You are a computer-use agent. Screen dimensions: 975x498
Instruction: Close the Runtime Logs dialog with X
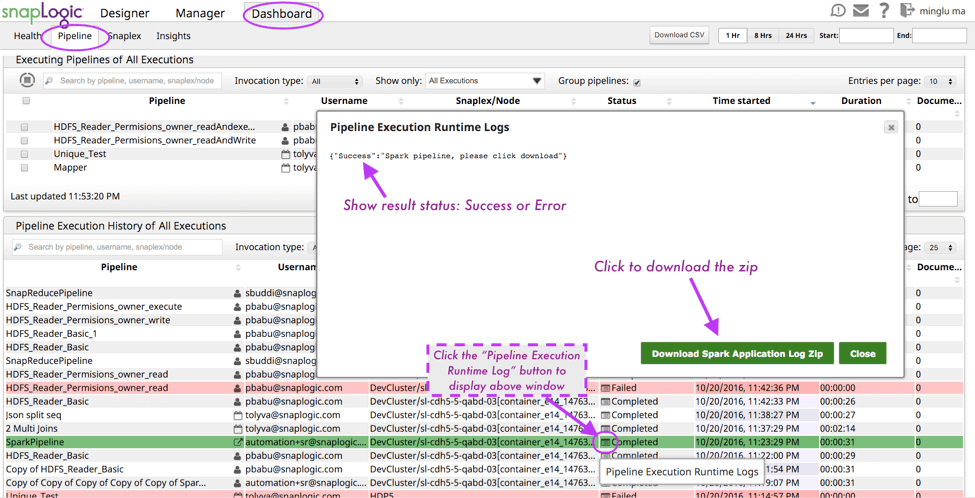tap(890, 127)
